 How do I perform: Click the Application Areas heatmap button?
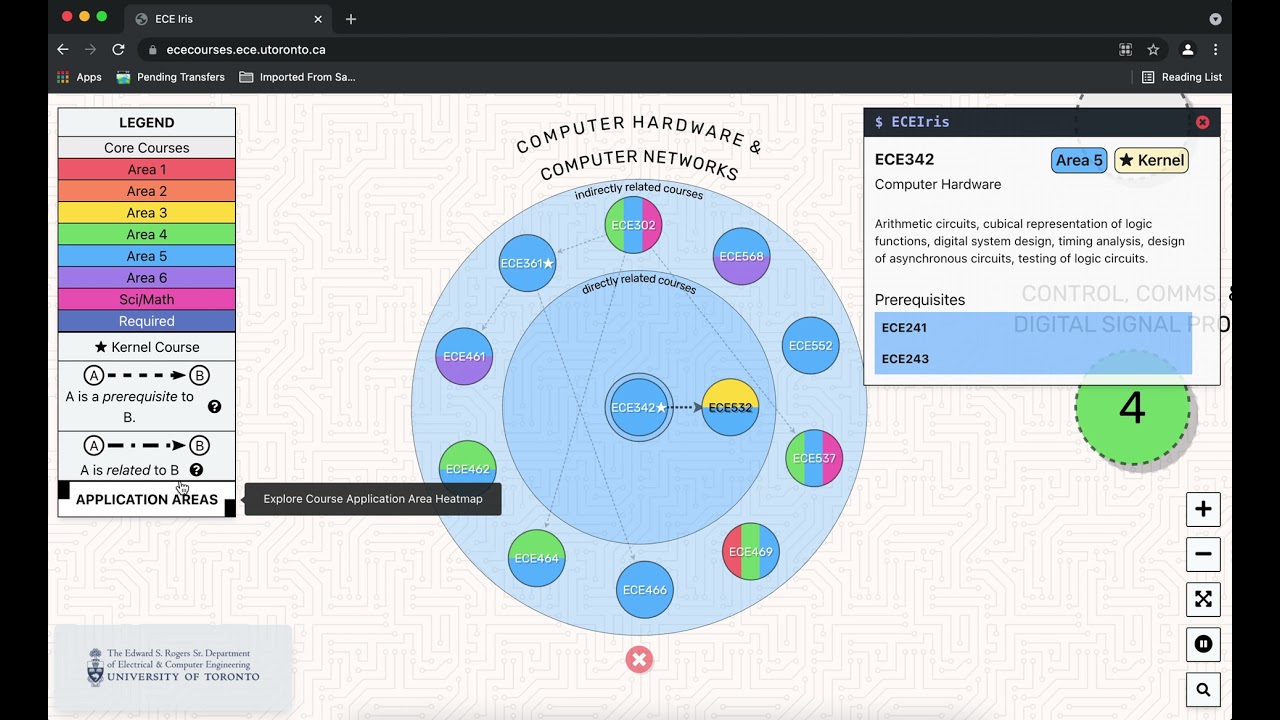pos(147,499)
